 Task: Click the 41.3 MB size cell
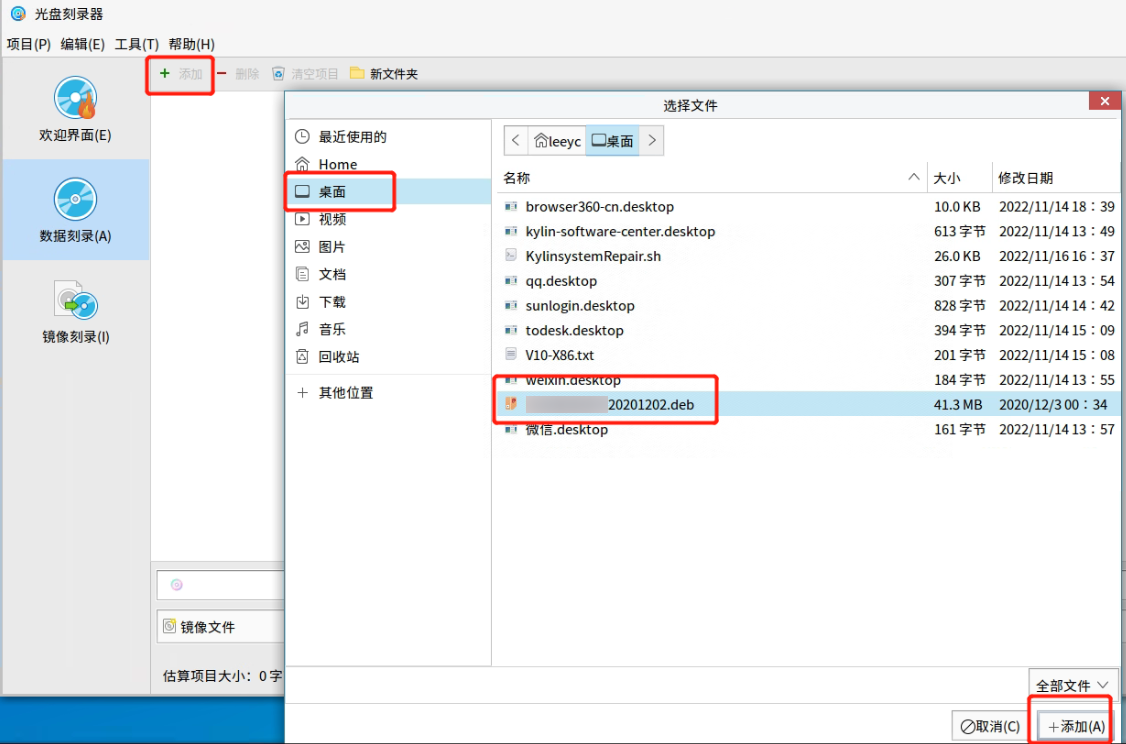(x=958, y=404)
